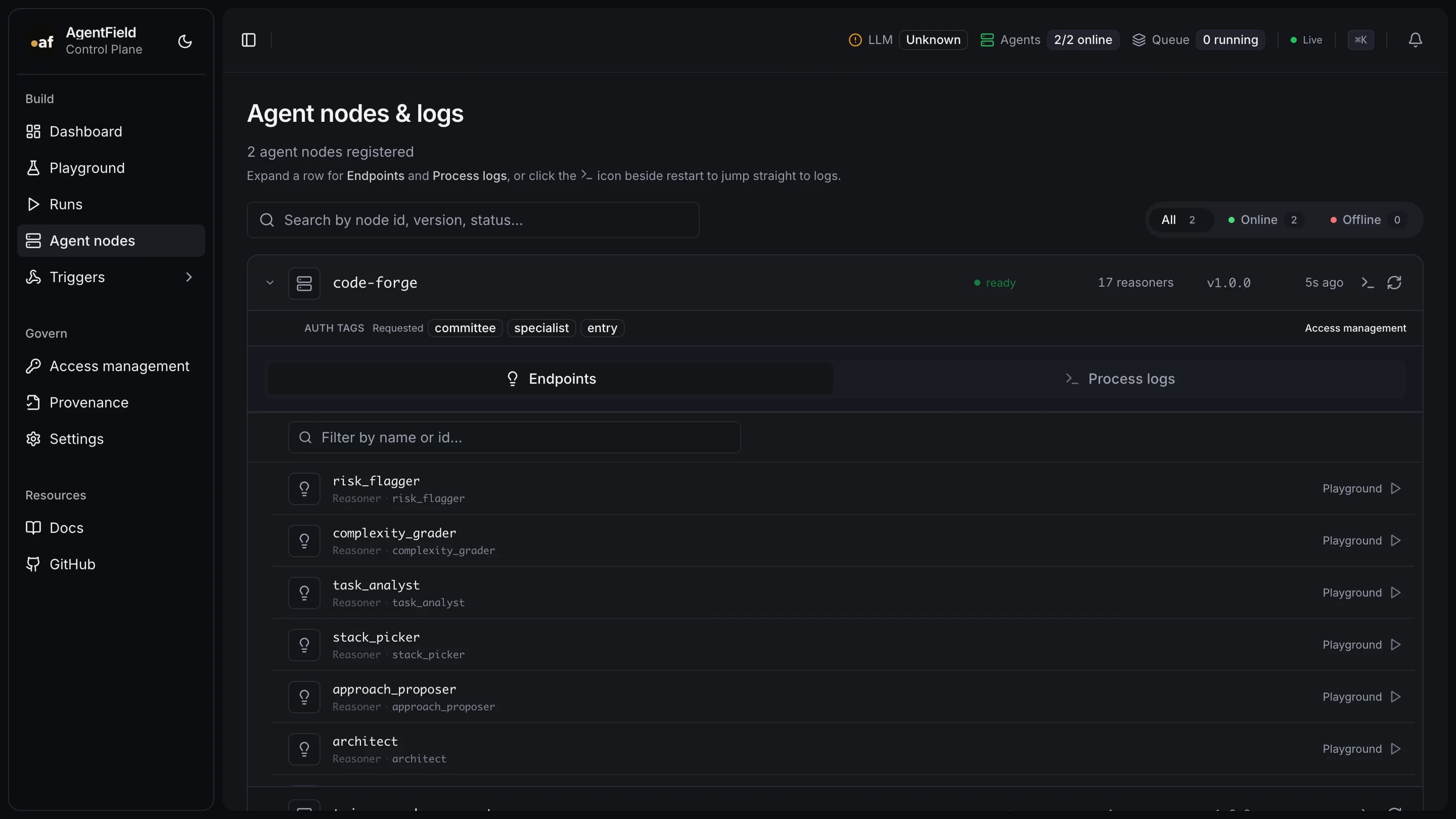Switch to the Endpoints tab
This screenshot has width=1456, height=819.
coord(550,379)
